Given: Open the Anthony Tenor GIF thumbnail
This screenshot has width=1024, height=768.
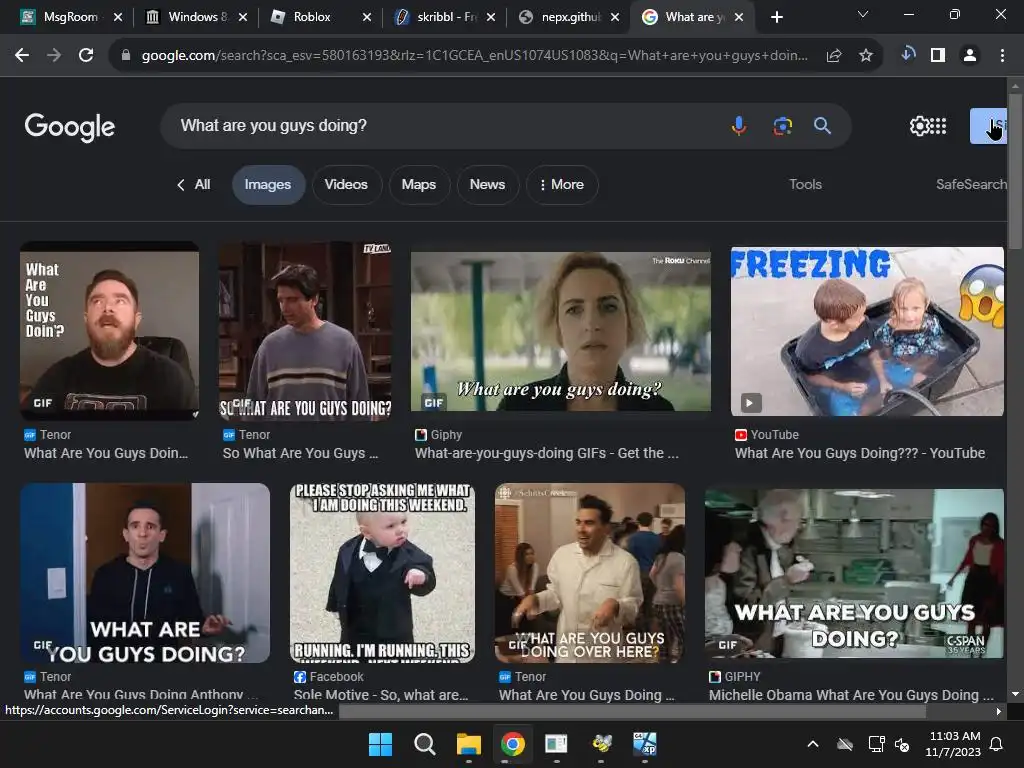Looking at the screenshot, I should (145, 573).
